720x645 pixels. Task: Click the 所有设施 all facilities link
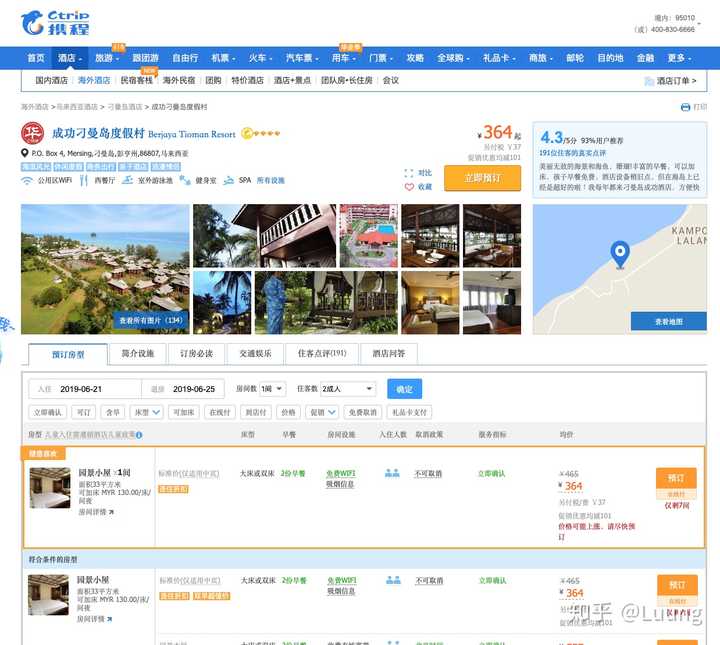coord(270,180)
